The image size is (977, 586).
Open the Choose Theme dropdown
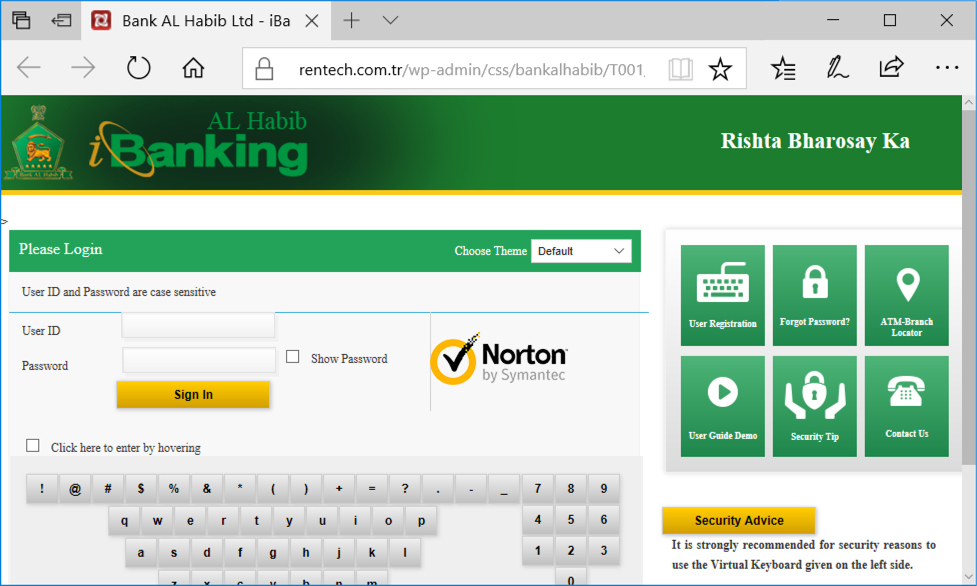pos(581,251)
